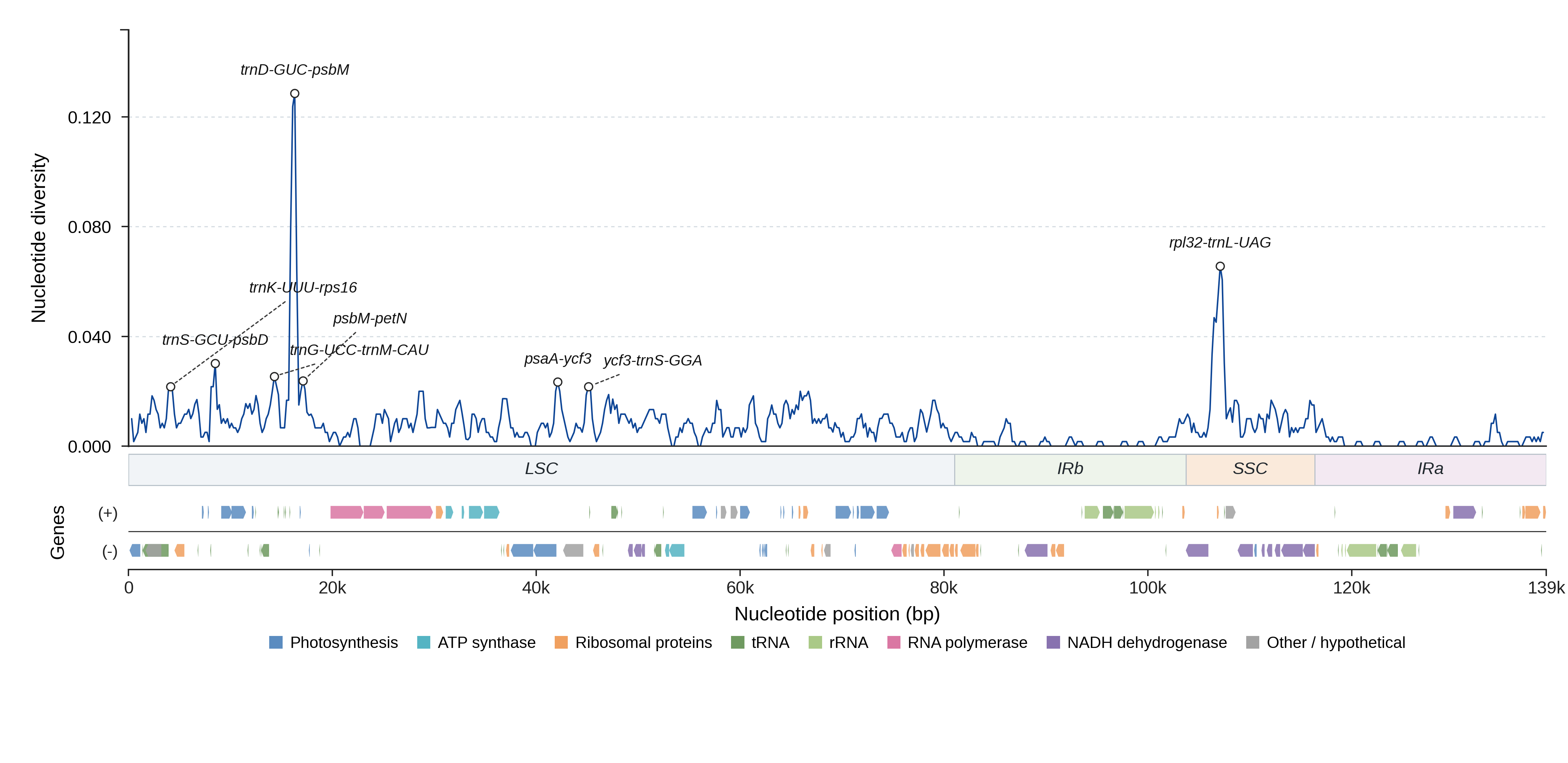Select the IRa region bar
The height and width of the screenshot is (763, 1568).
tap(1430, 469)
